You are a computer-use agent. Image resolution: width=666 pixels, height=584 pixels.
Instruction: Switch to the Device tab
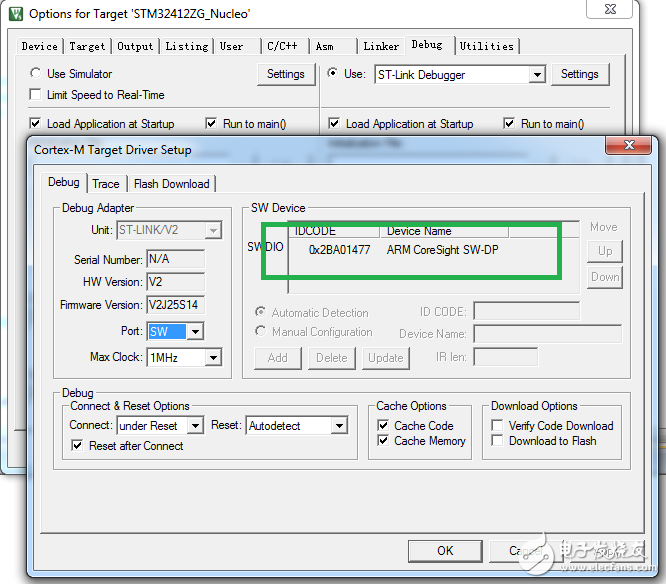[40, 46]
